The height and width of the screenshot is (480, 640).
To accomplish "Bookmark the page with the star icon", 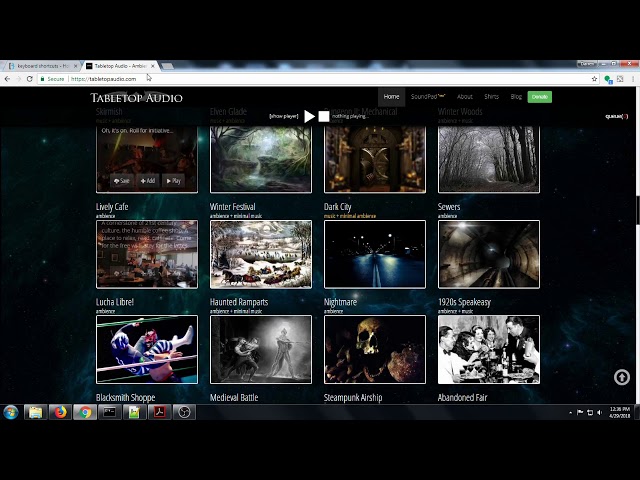I will pos(594,79).
